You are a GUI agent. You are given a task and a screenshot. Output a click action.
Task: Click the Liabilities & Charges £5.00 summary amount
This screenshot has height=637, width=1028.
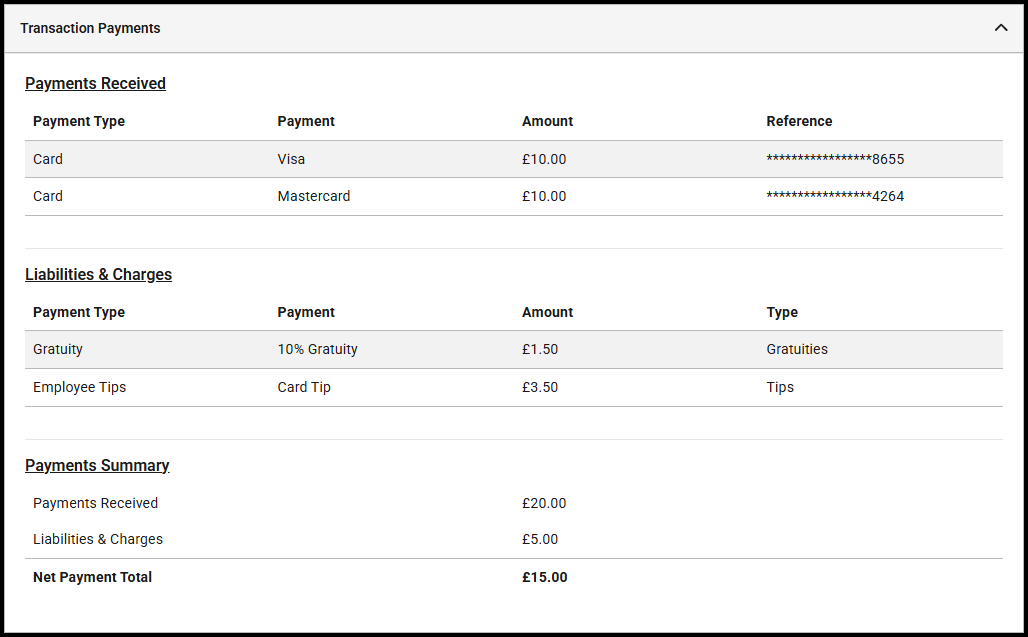540,539
